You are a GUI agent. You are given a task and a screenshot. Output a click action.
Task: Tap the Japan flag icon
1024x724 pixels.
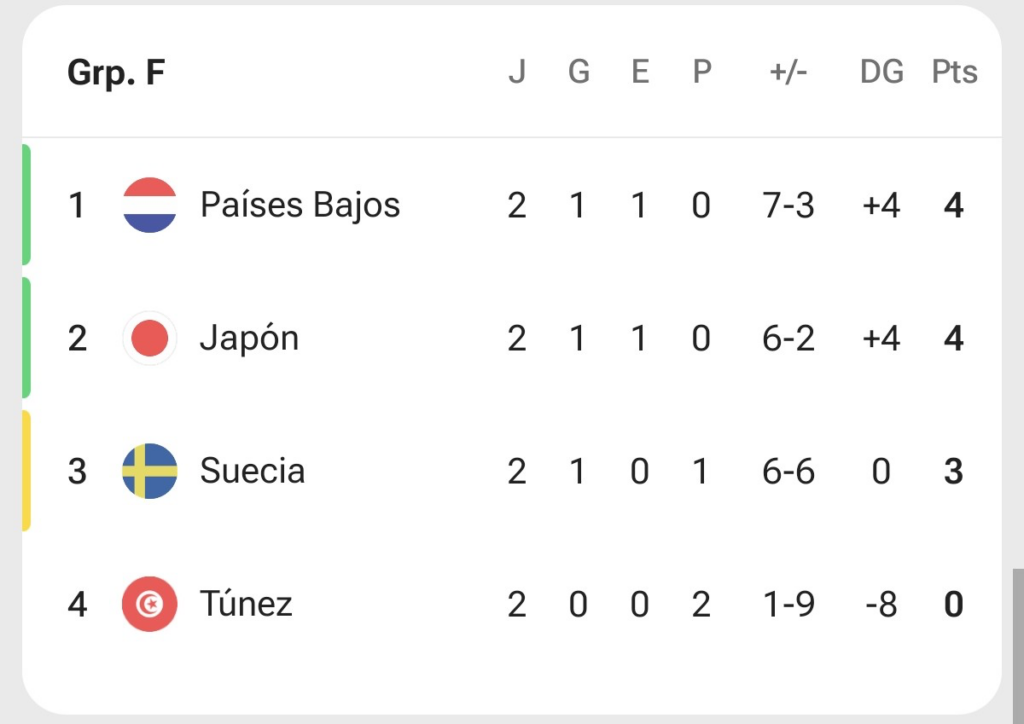(x=150, y=338)
